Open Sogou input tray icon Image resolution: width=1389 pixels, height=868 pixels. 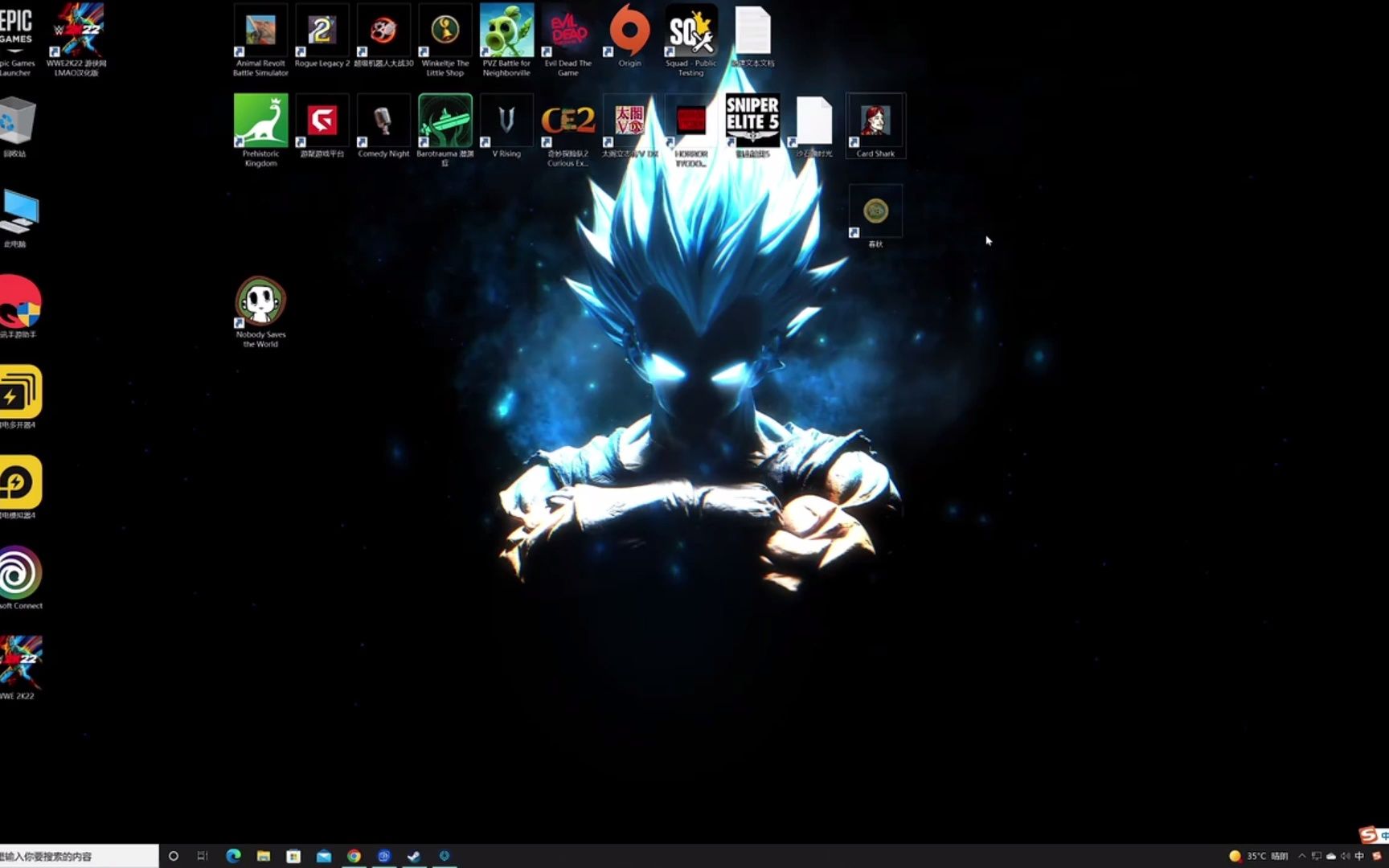[1377, 856]
